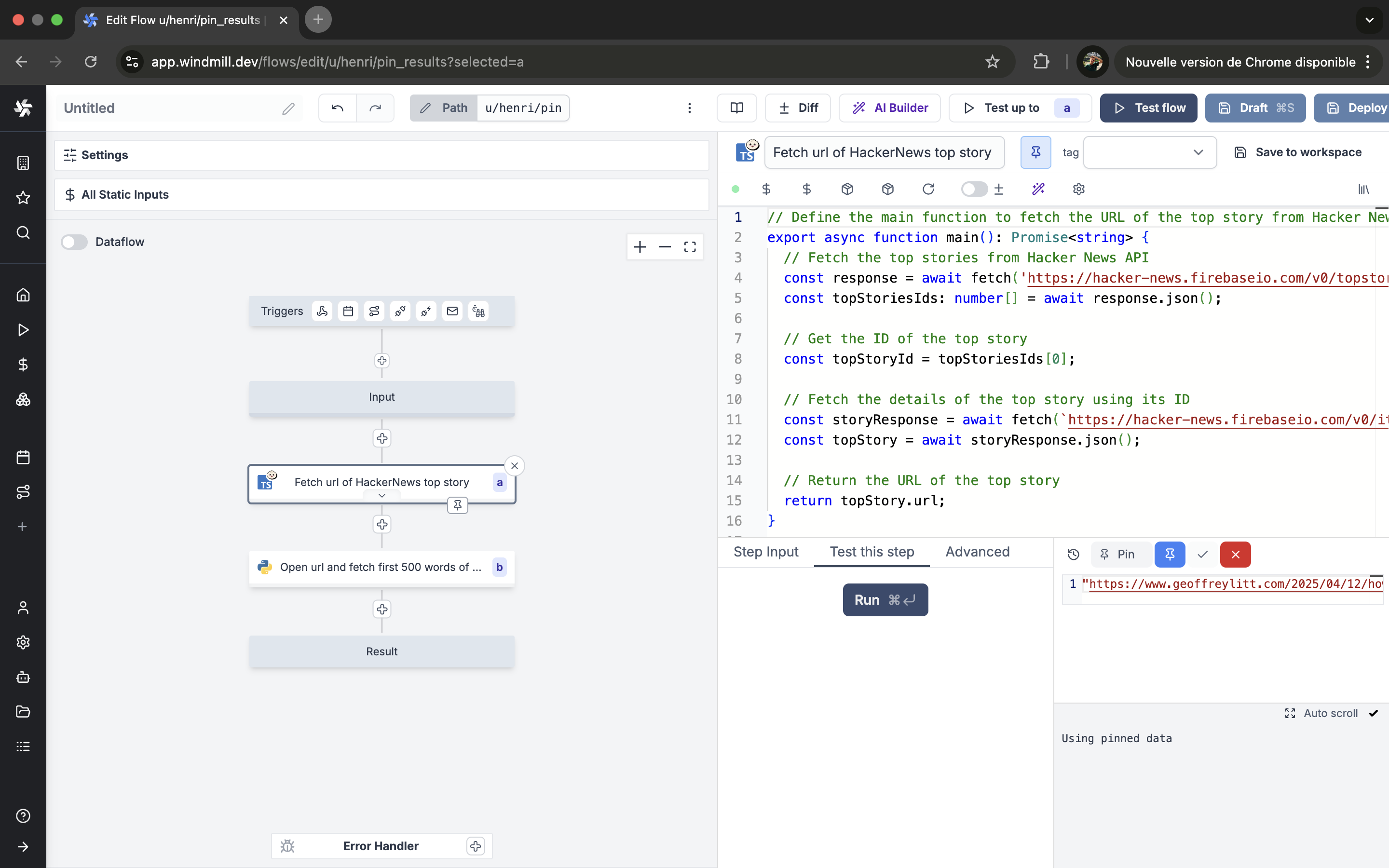The width and height of the screenshot is (1389, 868).
Task: Click the email trigger icon
Action: point(452,311)
